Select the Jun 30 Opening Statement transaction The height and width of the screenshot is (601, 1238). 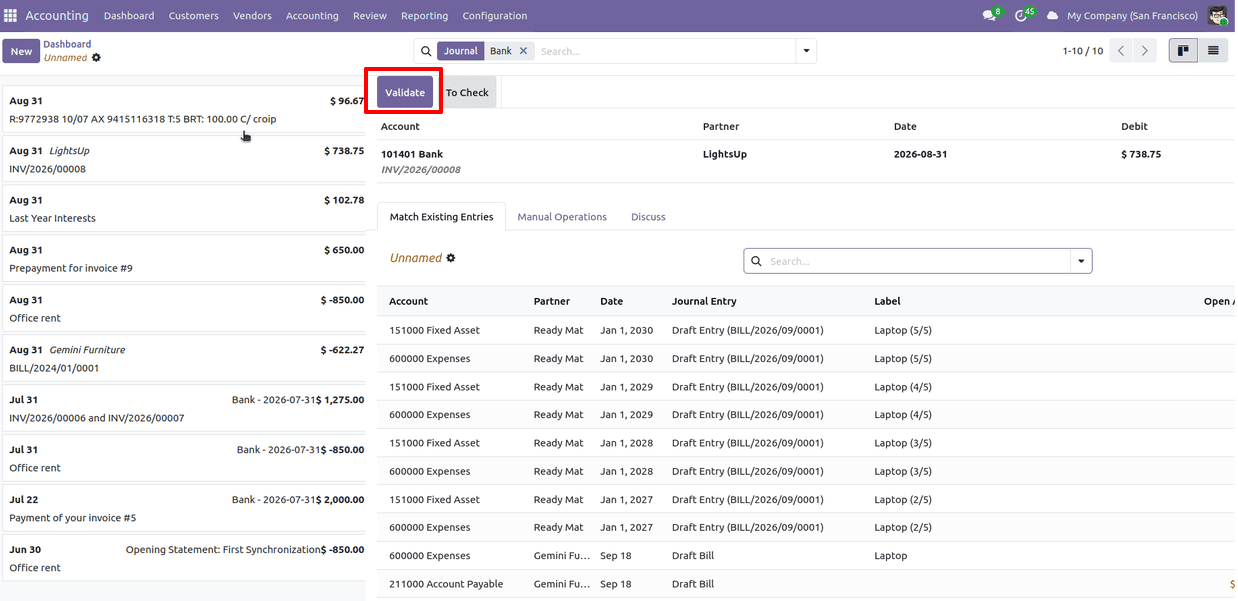coord(186,558)
